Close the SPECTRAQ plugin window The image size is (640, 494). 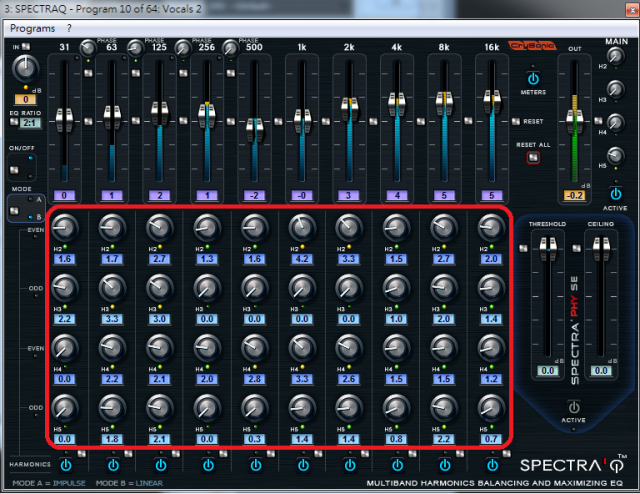click(631, 10)
